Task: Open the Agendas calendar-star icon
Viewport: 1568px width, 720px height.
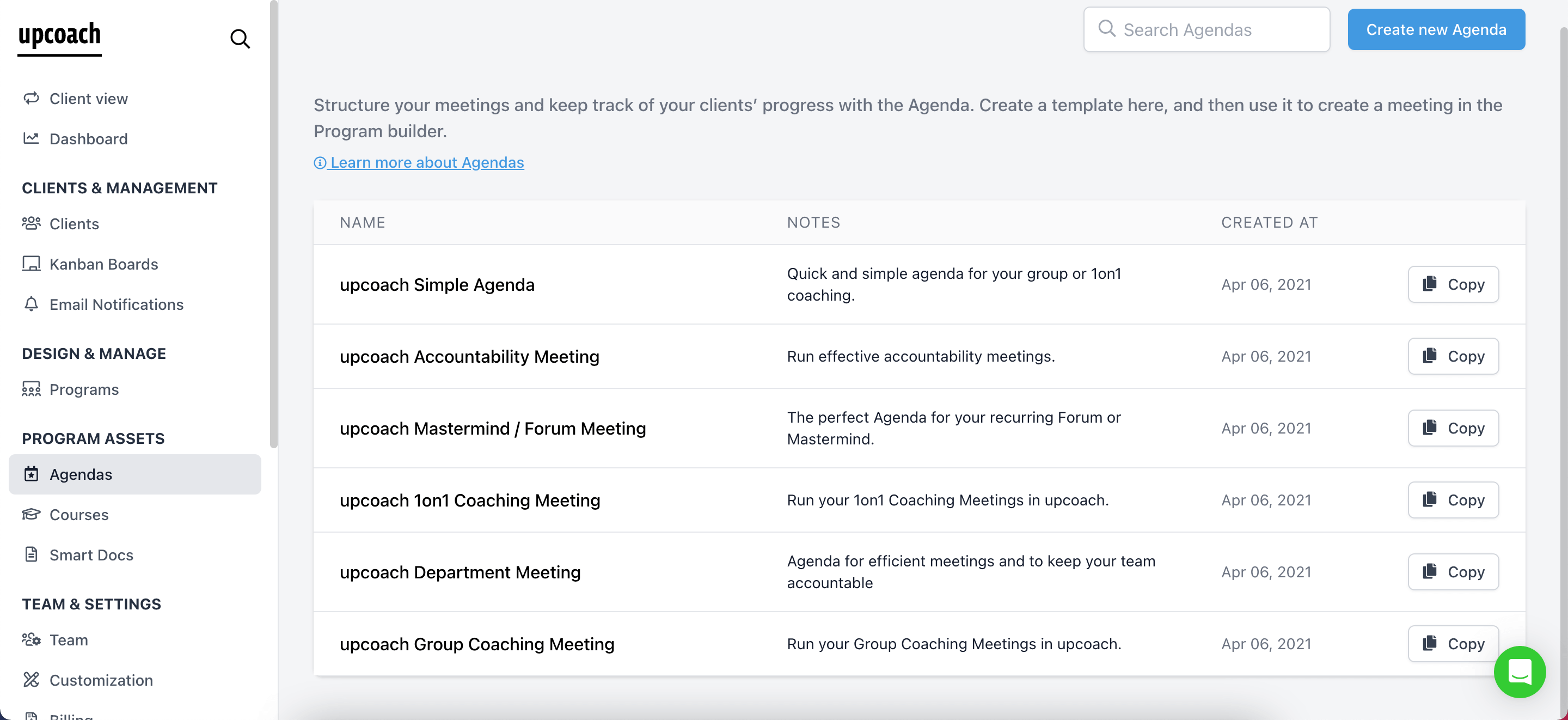Action: click(x=32, y=474)
